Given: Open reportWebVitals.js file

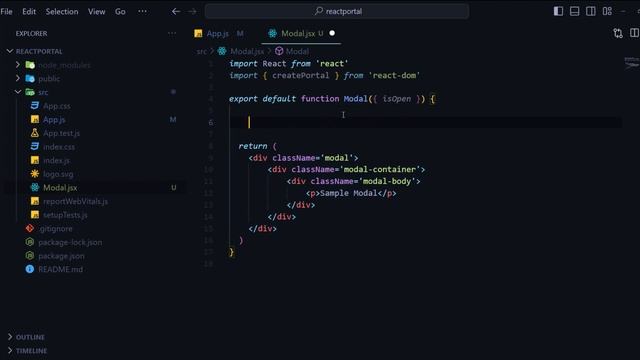Looking at the screenshot, I should click(76, 201).
